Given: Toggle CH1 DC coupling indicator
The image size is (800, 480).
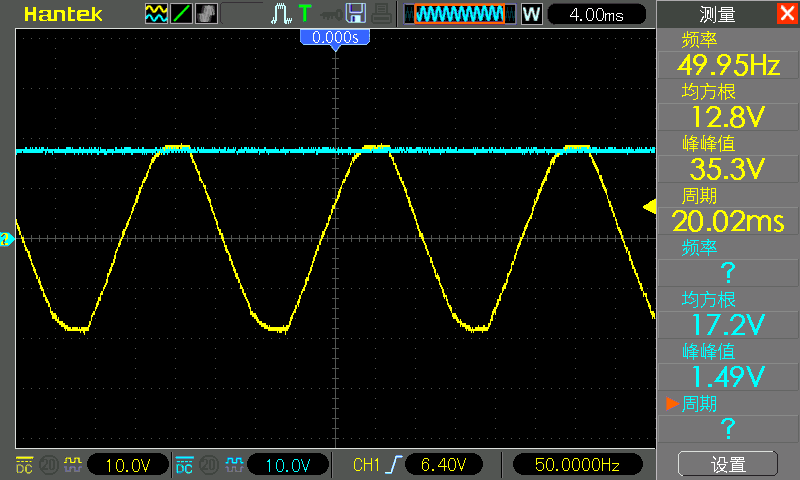Looking at the screenshot, I should pos(25,465).
